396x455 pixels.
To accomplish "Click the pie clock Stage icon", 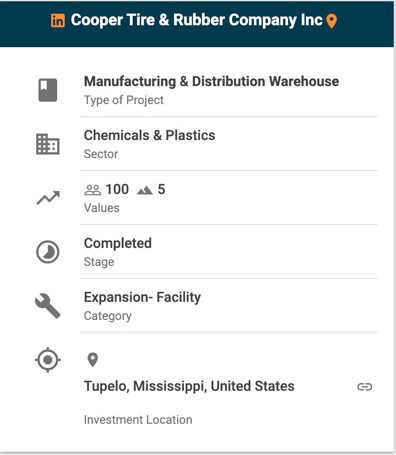I will click(48, 252).
